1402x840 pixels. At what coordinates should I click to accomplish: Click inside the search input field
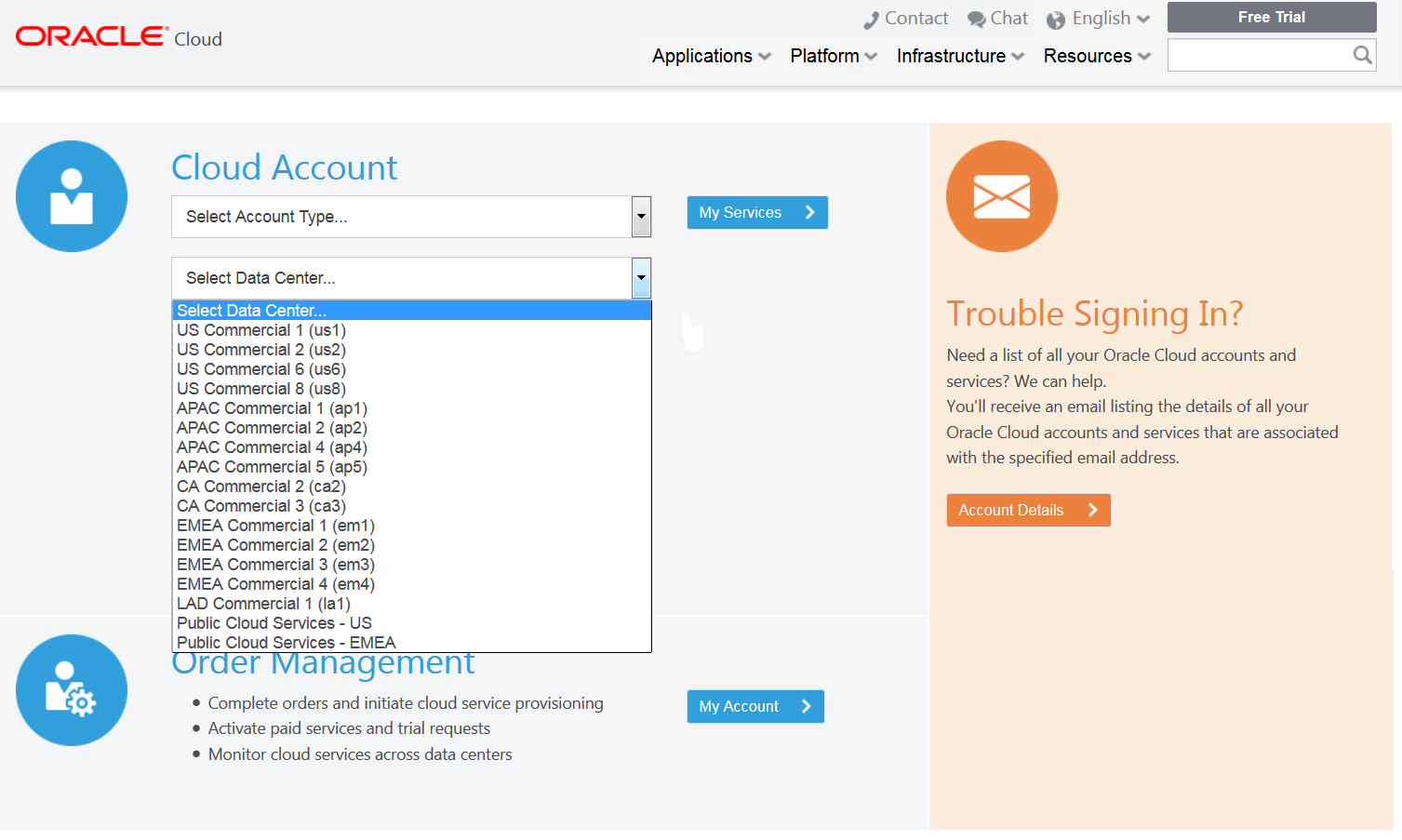click(x=1256, y=55)
